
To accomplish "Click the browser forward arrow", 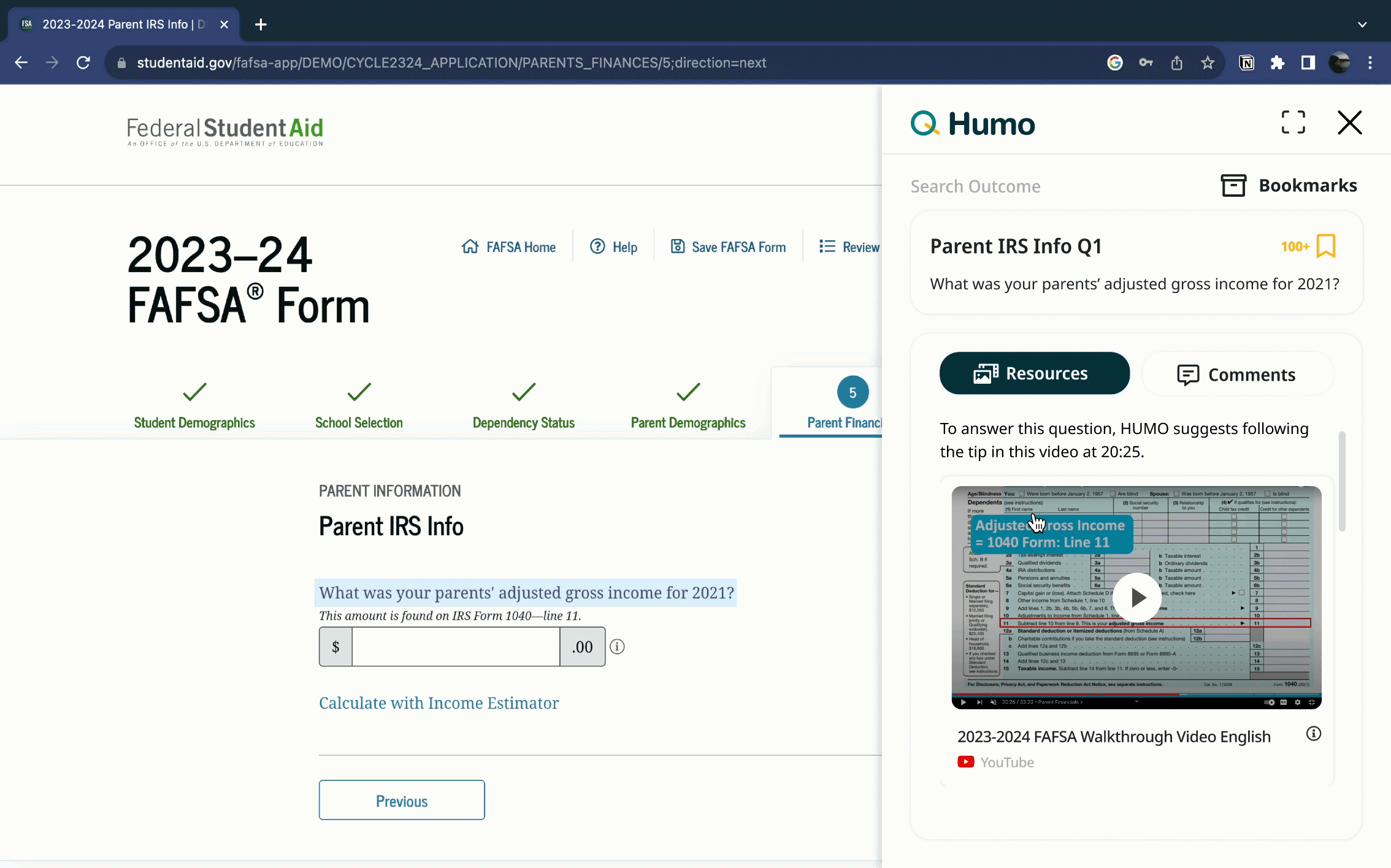I will pyautogui.click(x=52, y=63).
